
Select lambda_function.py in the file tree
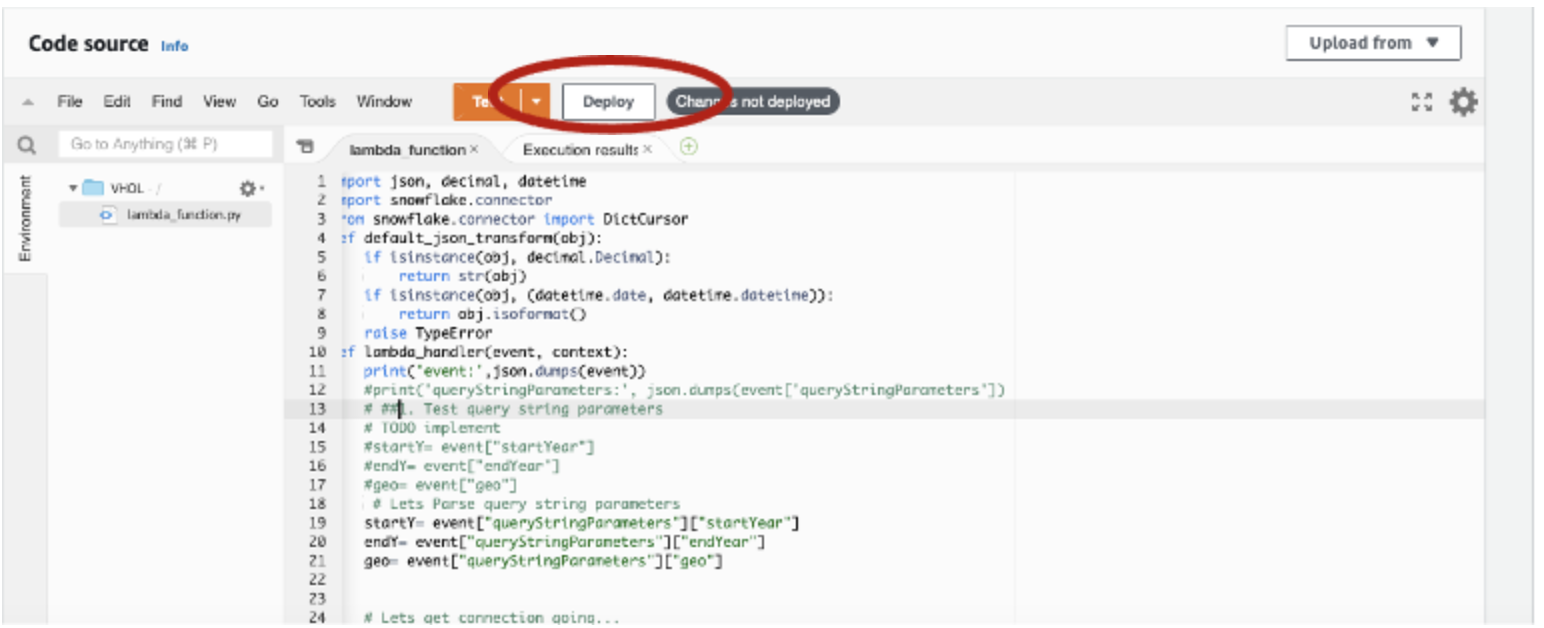click(183, 214)
